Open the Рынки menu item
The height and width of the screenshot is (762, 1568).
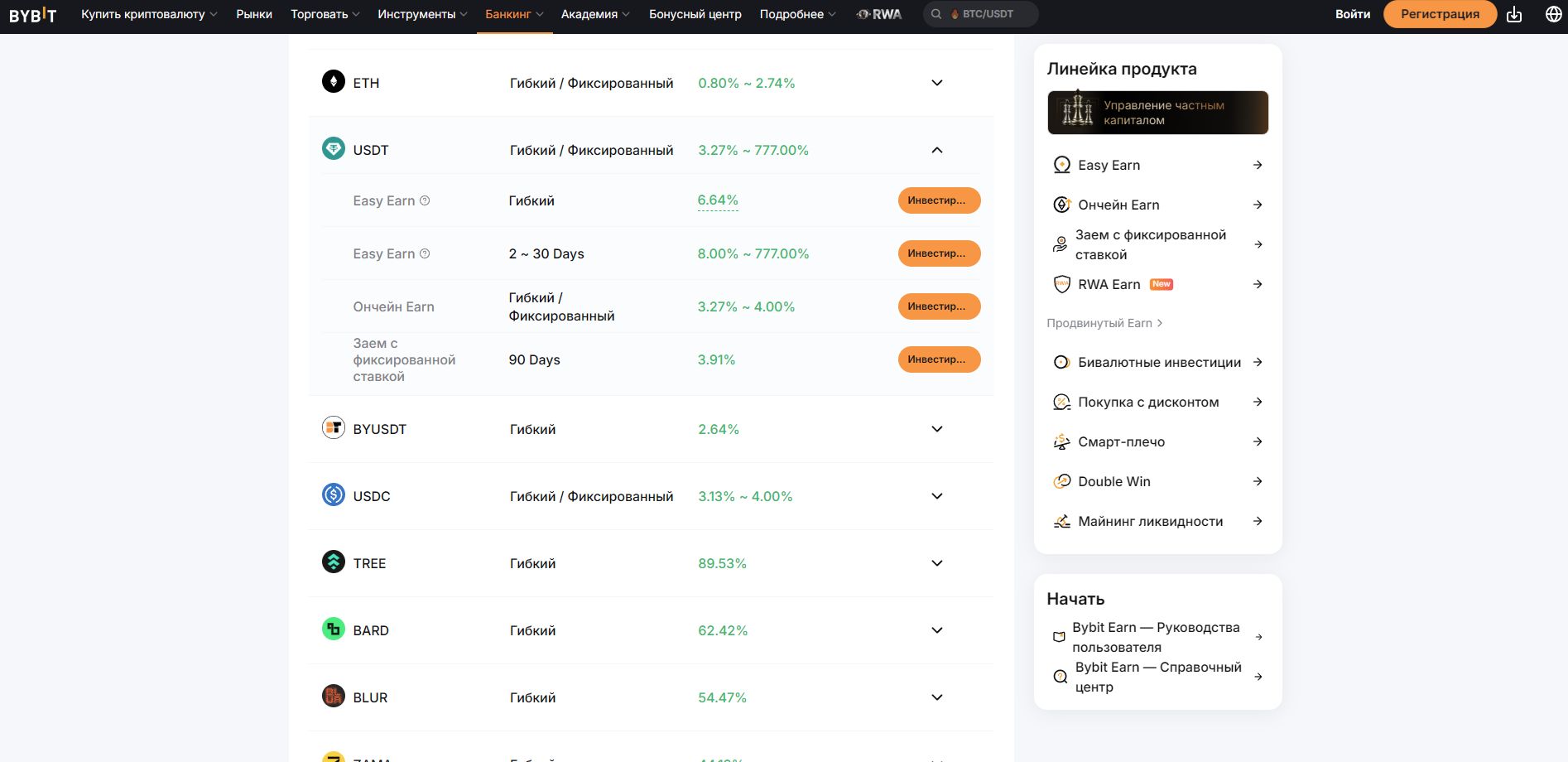(254, 14)
